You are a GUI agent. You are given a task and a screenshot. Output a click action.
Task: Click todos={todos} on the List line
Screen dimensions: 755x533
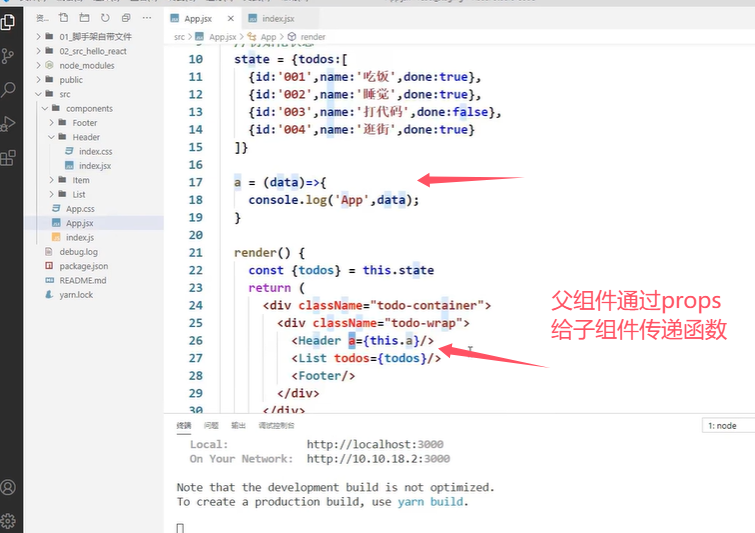(380, 358)
